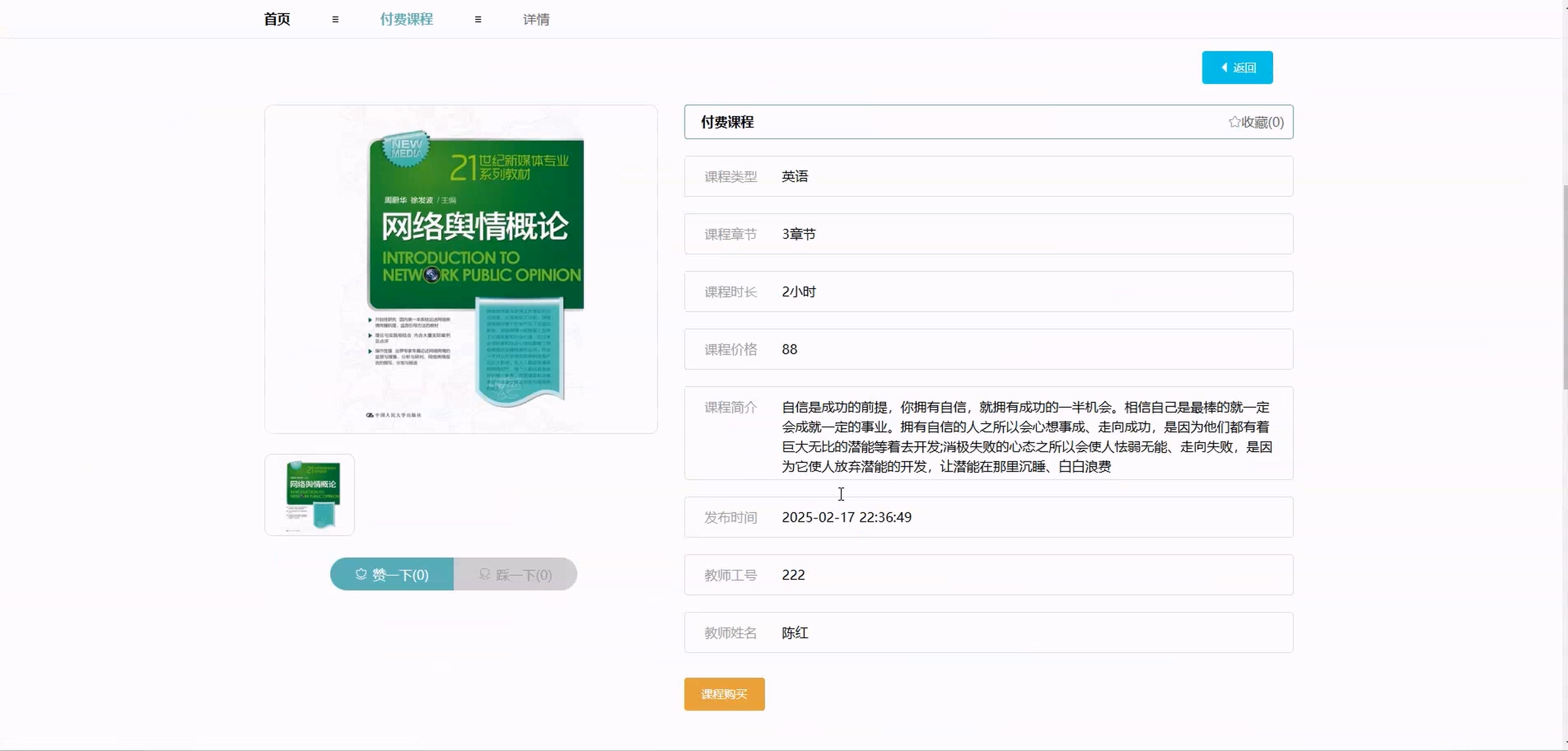
Task: Click the large 网络舆情概论 cover image
Action: click(461, 269)
